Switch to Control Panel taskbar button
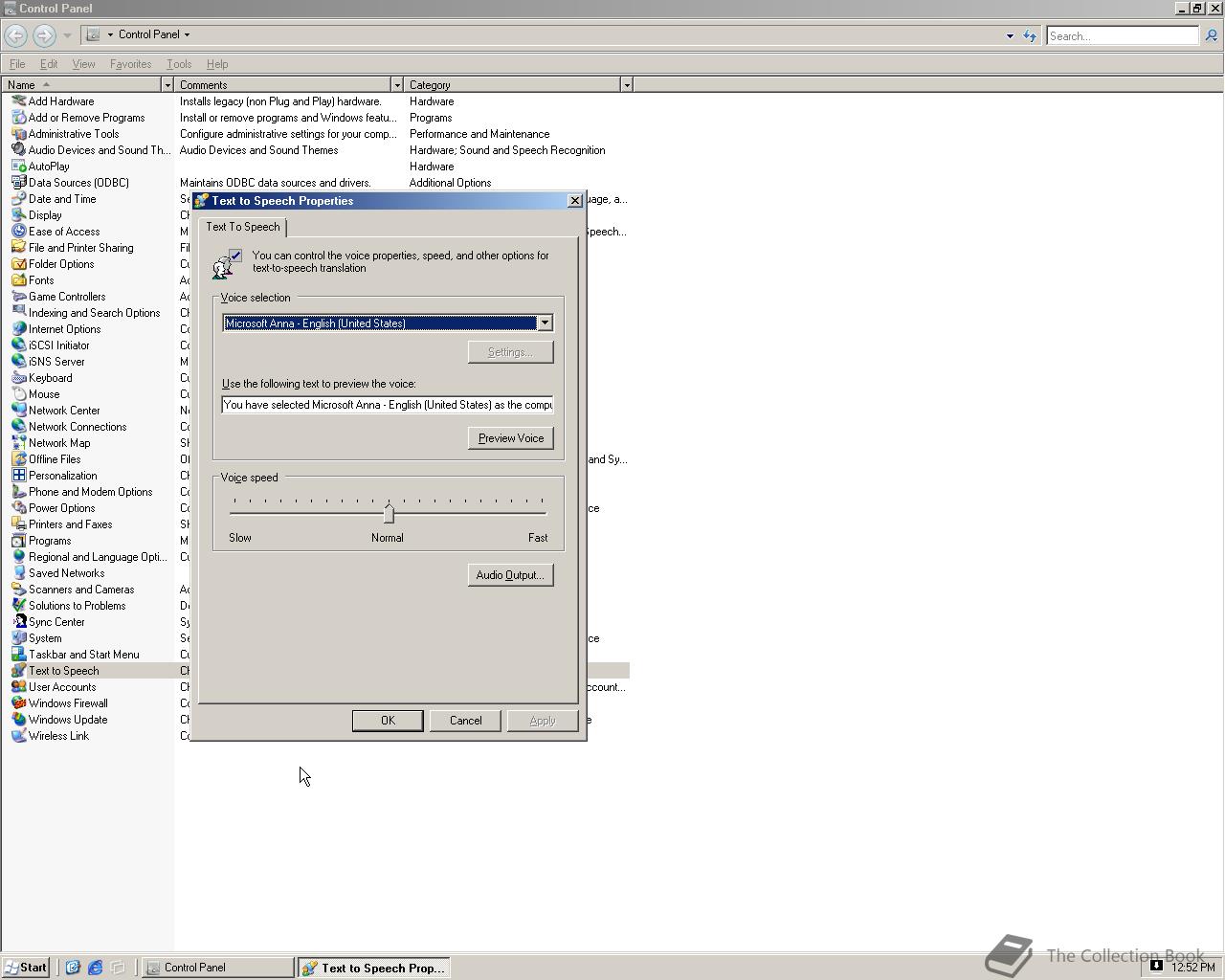The width and height of the screenshot is (1225, 980). pos(218,968)
